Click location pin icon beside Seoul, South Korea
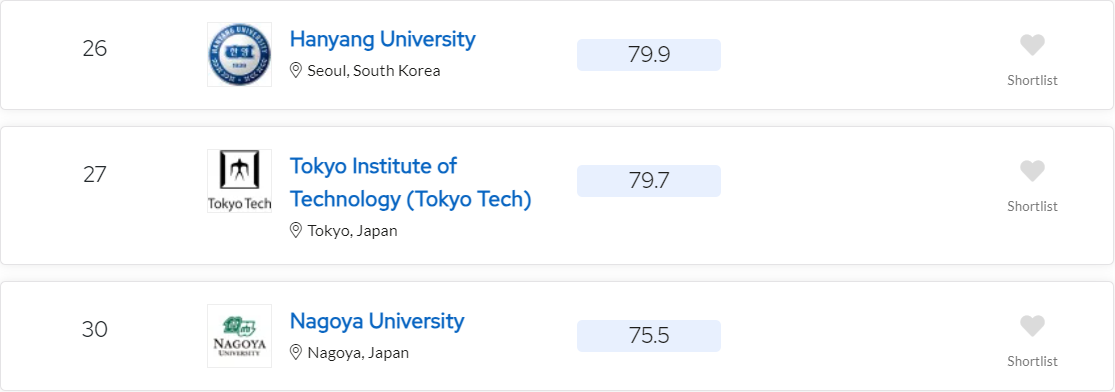The image size is (1115, 392). 296,70
